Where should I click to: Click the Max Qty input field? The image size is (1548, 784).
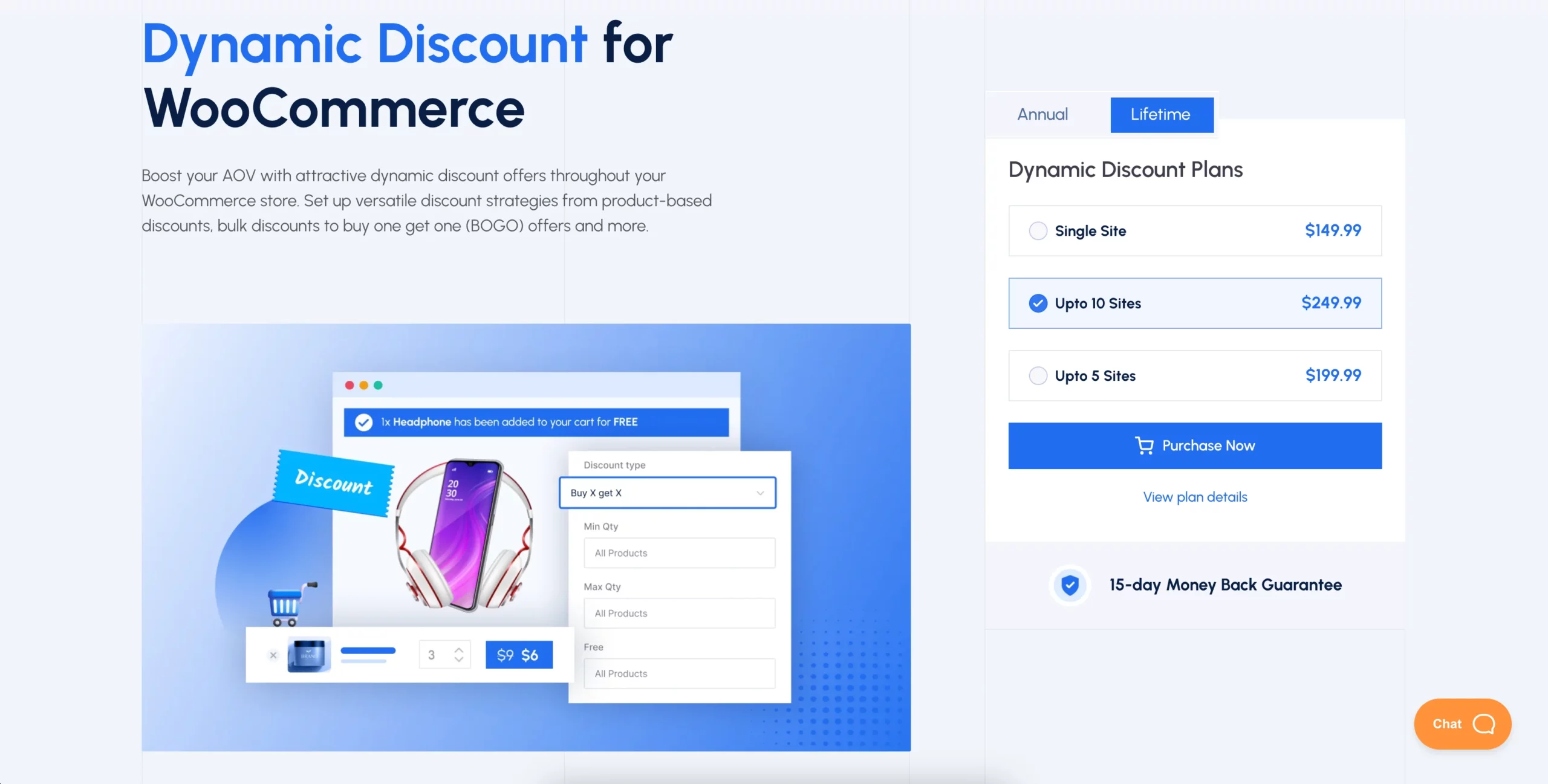coord(679,612)
